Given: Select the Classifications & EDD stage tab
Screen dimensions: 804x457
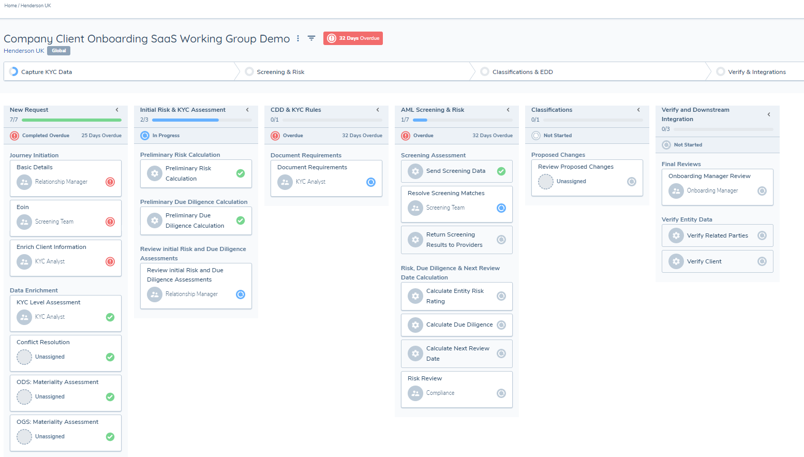Looking at the screenshot, I should click(590, 72).
